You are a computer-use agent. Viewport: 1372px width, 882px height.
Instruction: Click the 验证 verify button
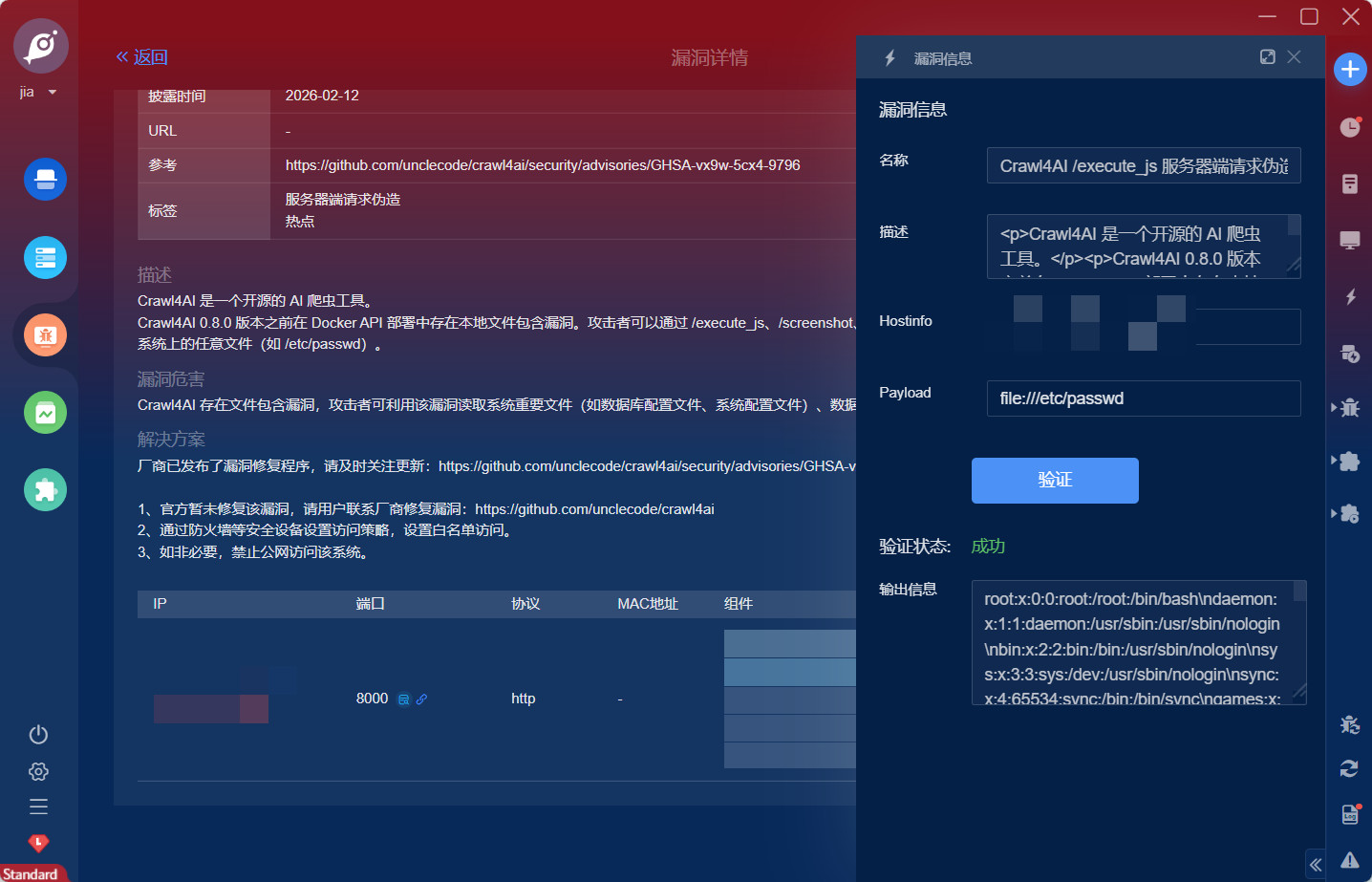(x=1054, y=480)
